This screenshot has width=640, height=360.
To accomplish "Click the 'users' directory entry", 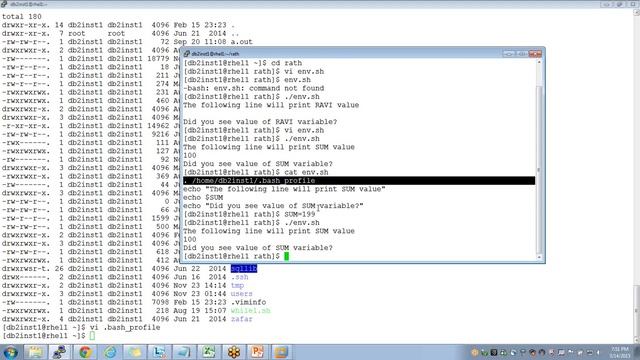I will tap(242, 294).
